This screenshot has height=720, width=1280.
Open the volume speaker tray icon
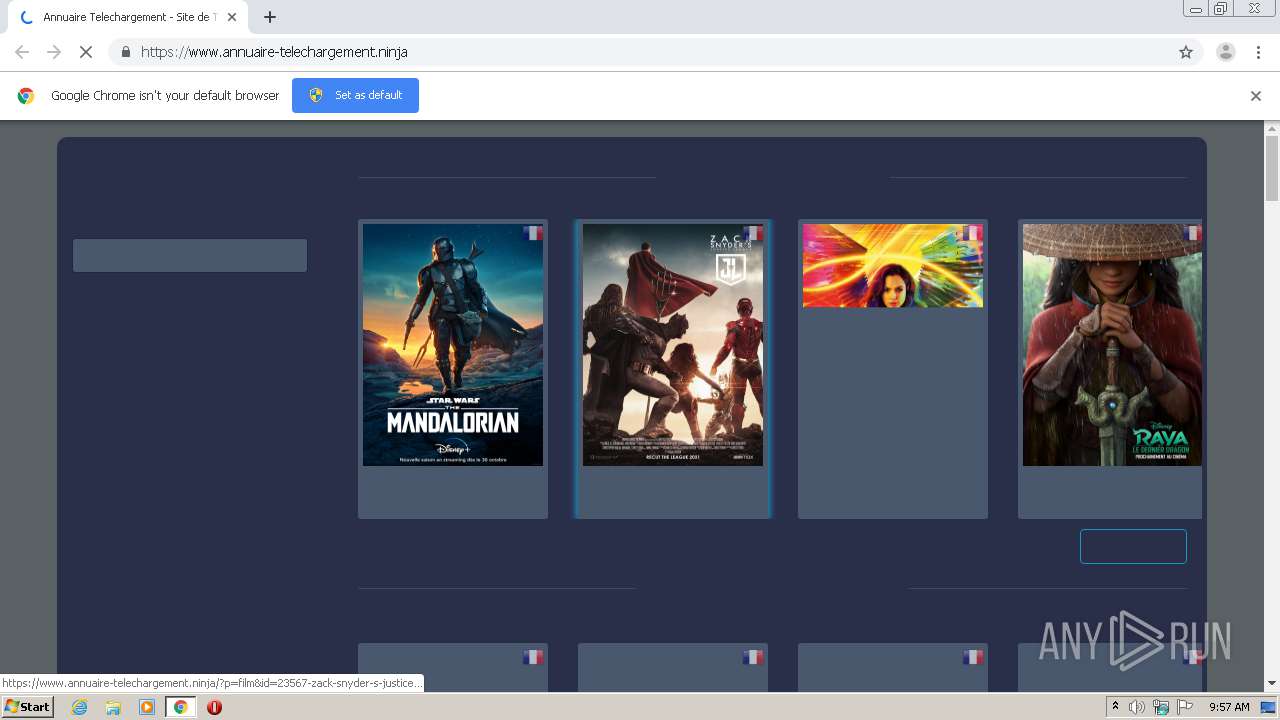(x=1137, y=707)
